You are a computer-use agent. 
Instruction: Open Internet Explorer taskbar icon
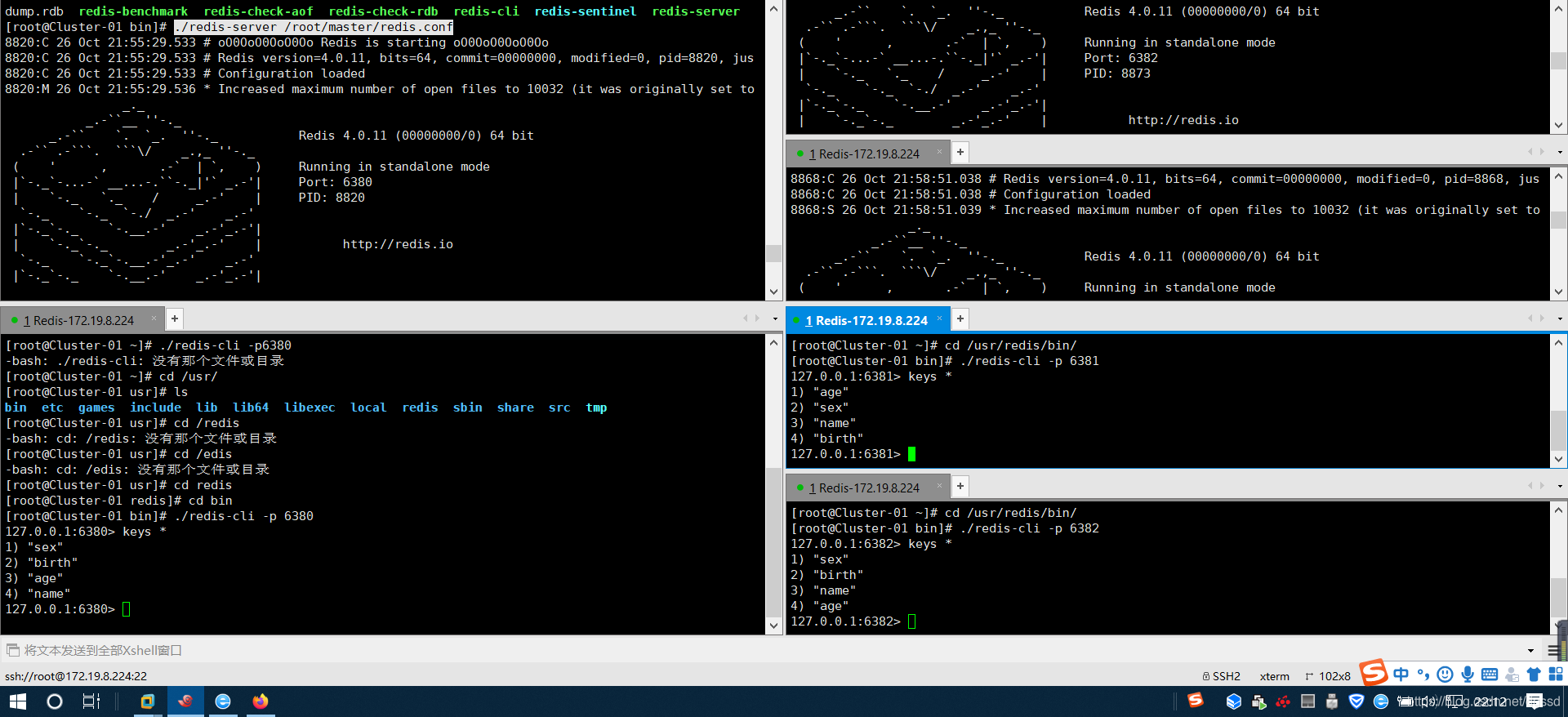(223, 701)
